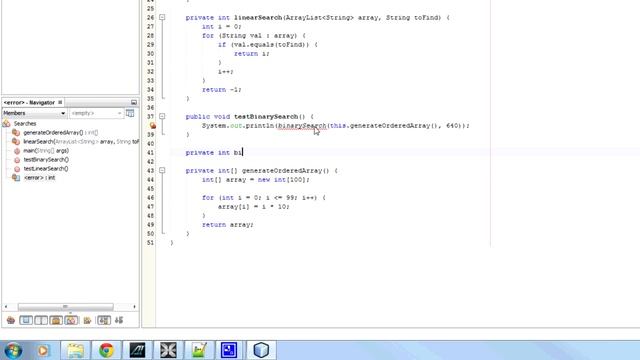Click 'array[i] = i * 10;' on line 47
Screen dimensions: 640x360
tap(253, 207)
